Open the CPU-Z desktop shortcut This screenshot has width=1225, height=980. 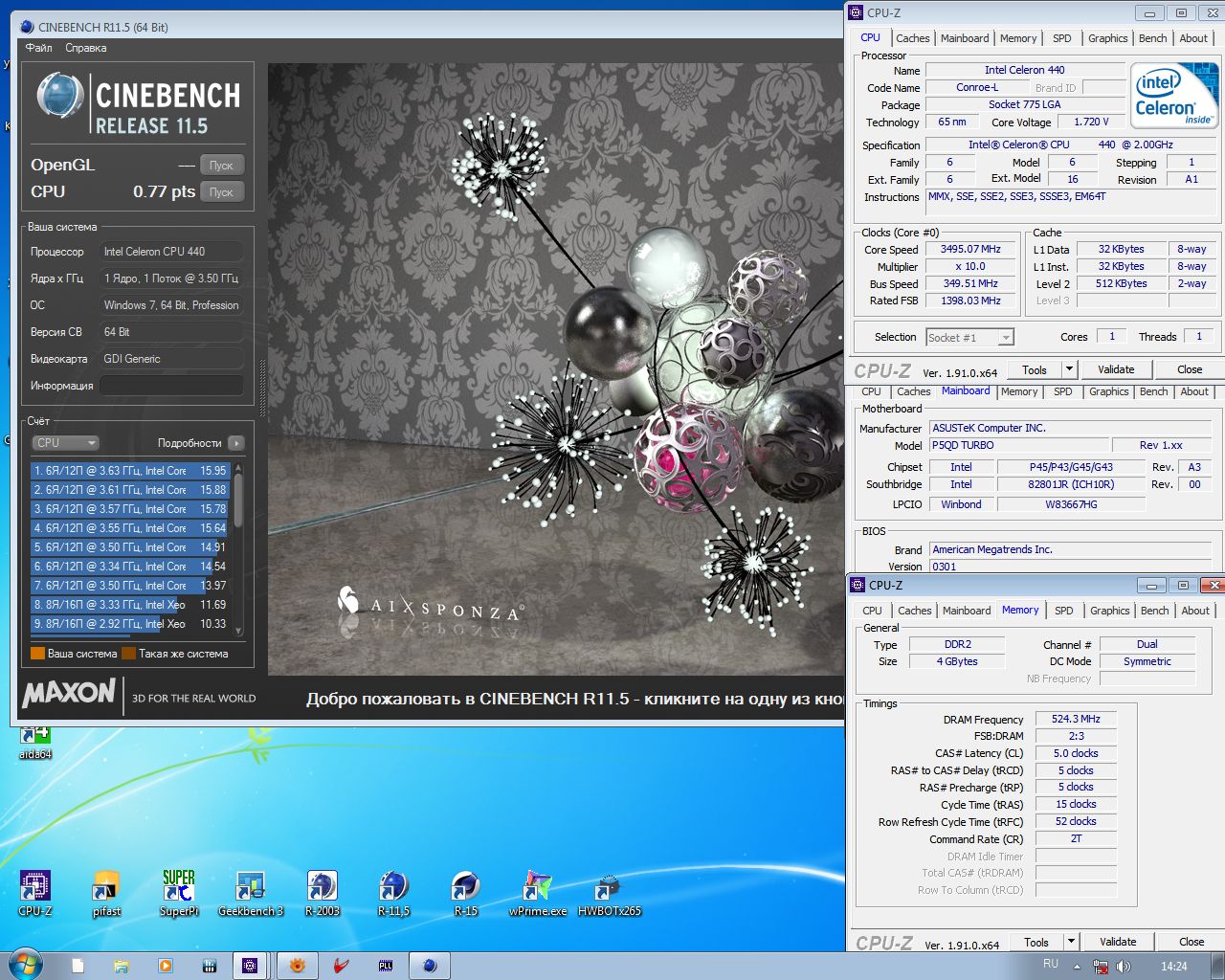point(35,892)
